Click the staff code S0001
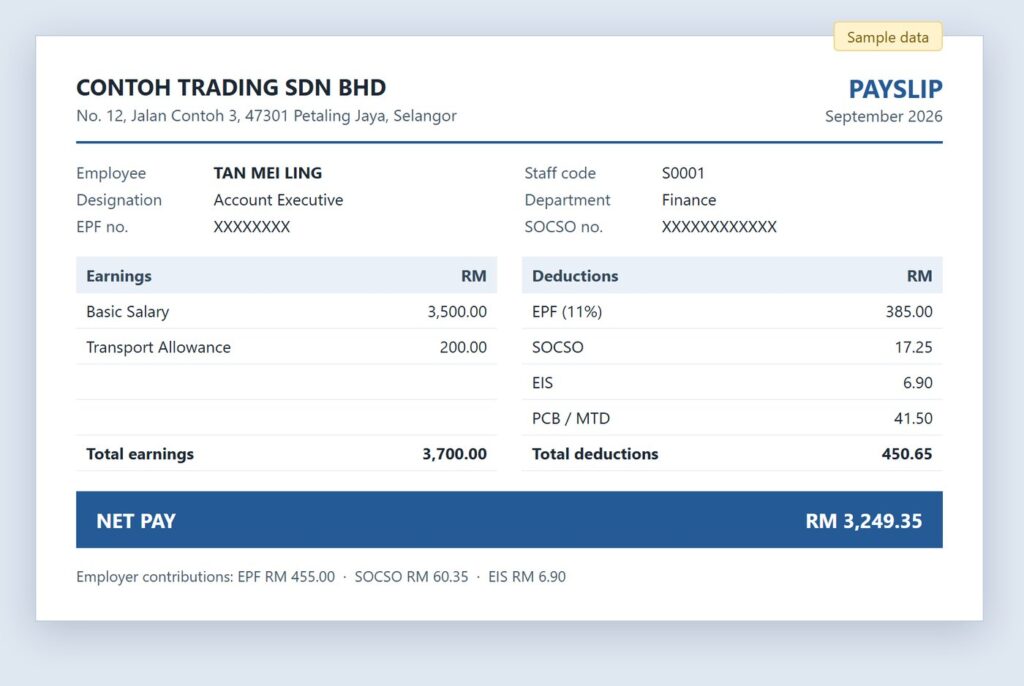Viewport: 1024px width, 686px height. 683,173
